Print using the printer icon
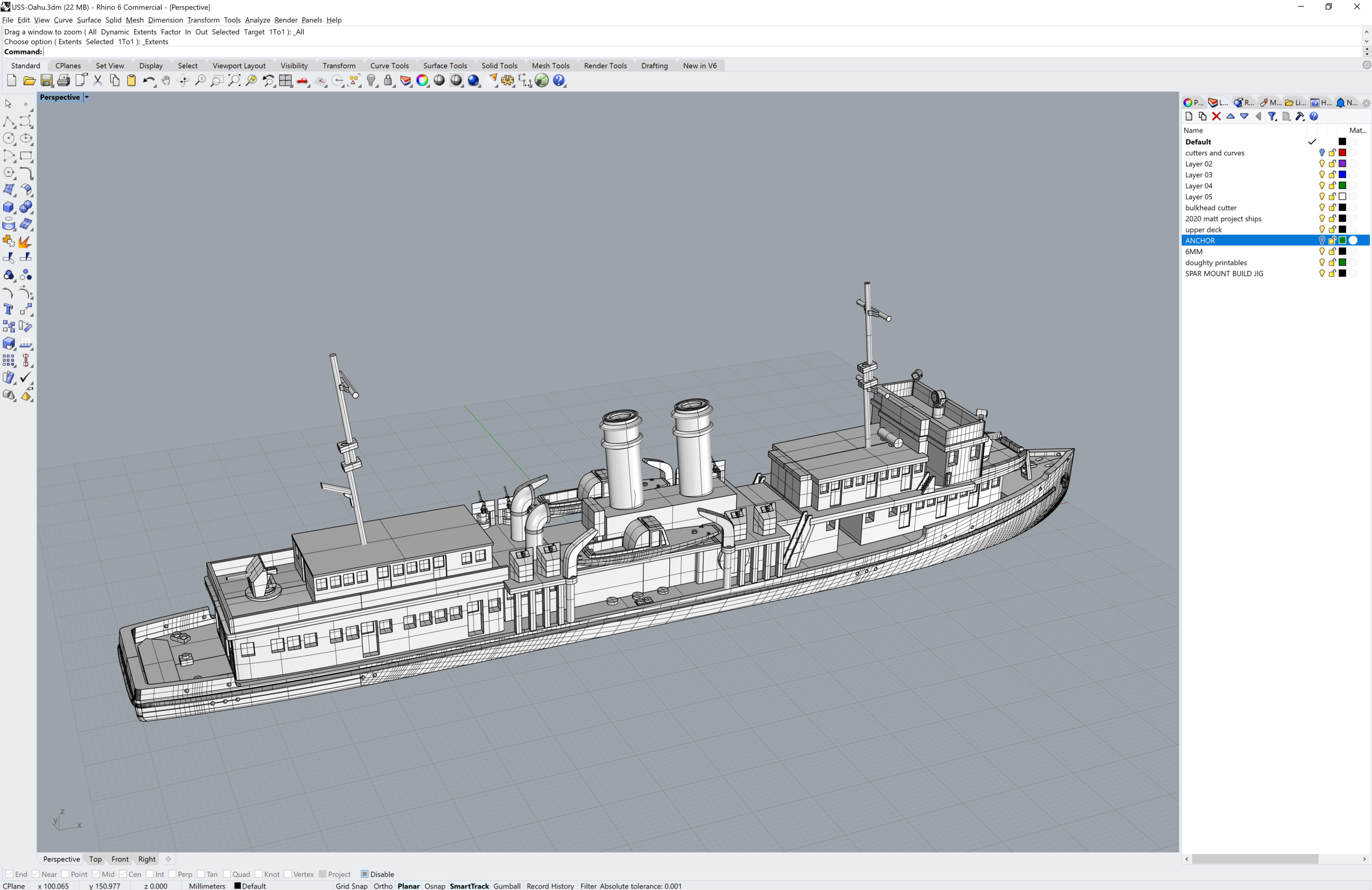 [64, 81]
